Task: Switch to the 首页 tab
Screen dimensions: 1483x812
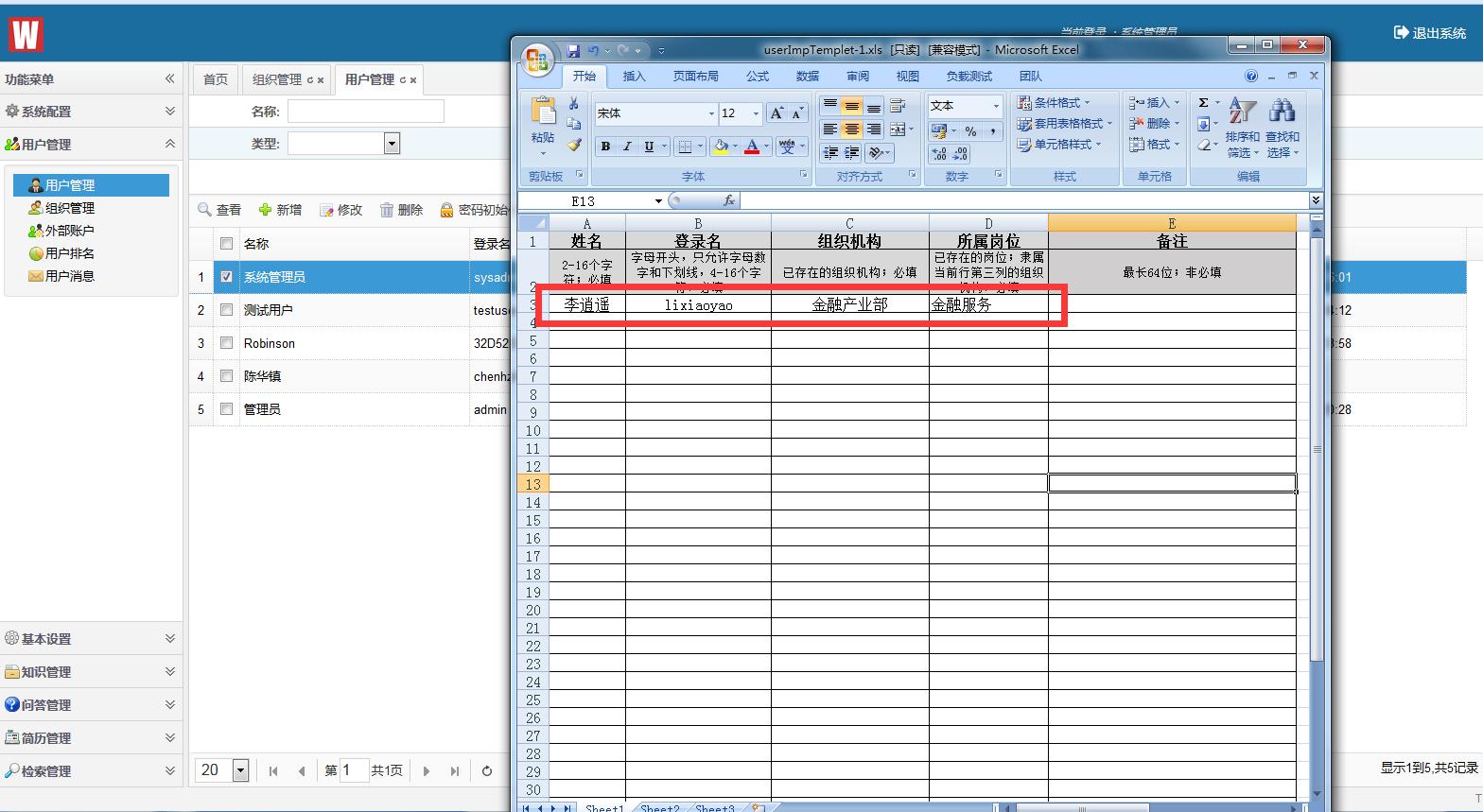Action: 216,79
